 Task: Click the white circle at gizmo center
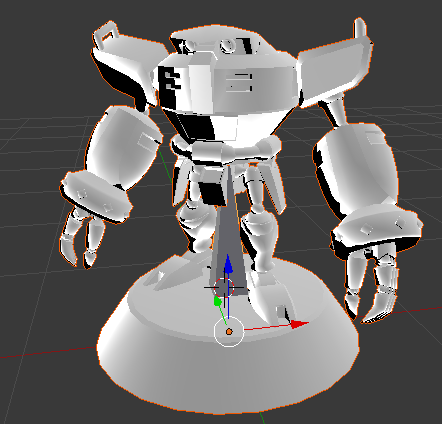(x=229, y=332)
